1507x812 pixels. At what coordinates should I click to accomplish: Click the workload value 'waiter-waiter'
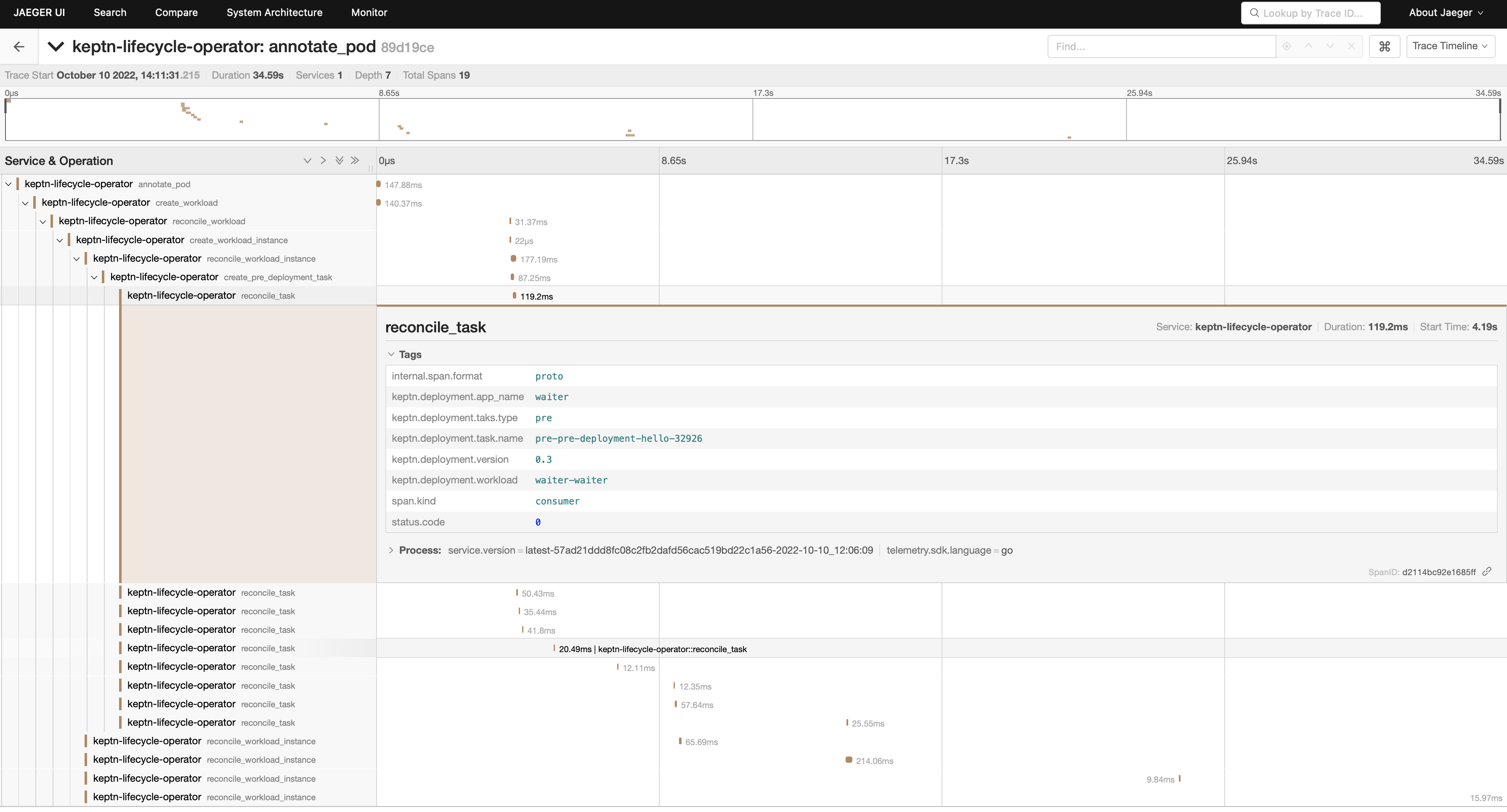click(572, 480)
